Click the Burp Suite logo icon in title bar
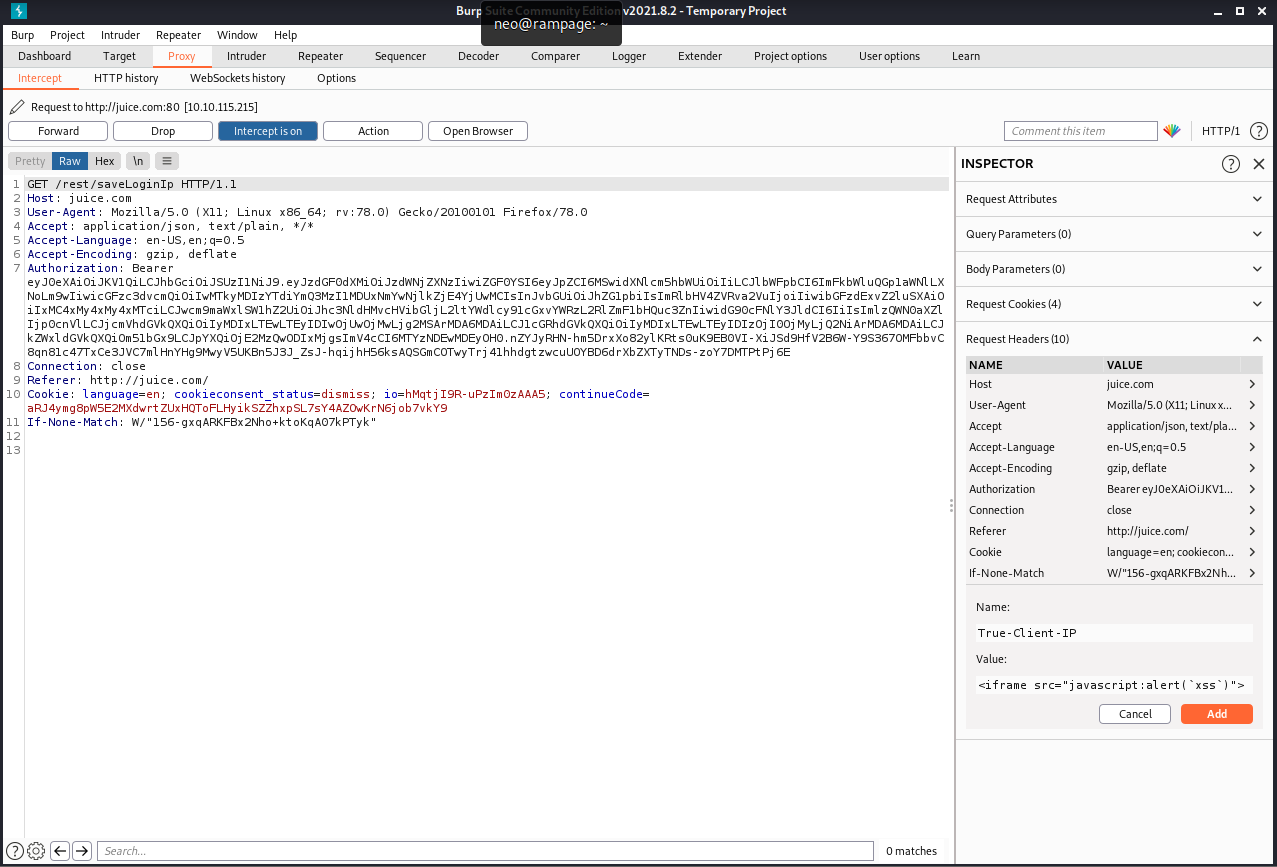Viewport: 1277px width, 867px height. pyautogui.click(x=20, y=11)
